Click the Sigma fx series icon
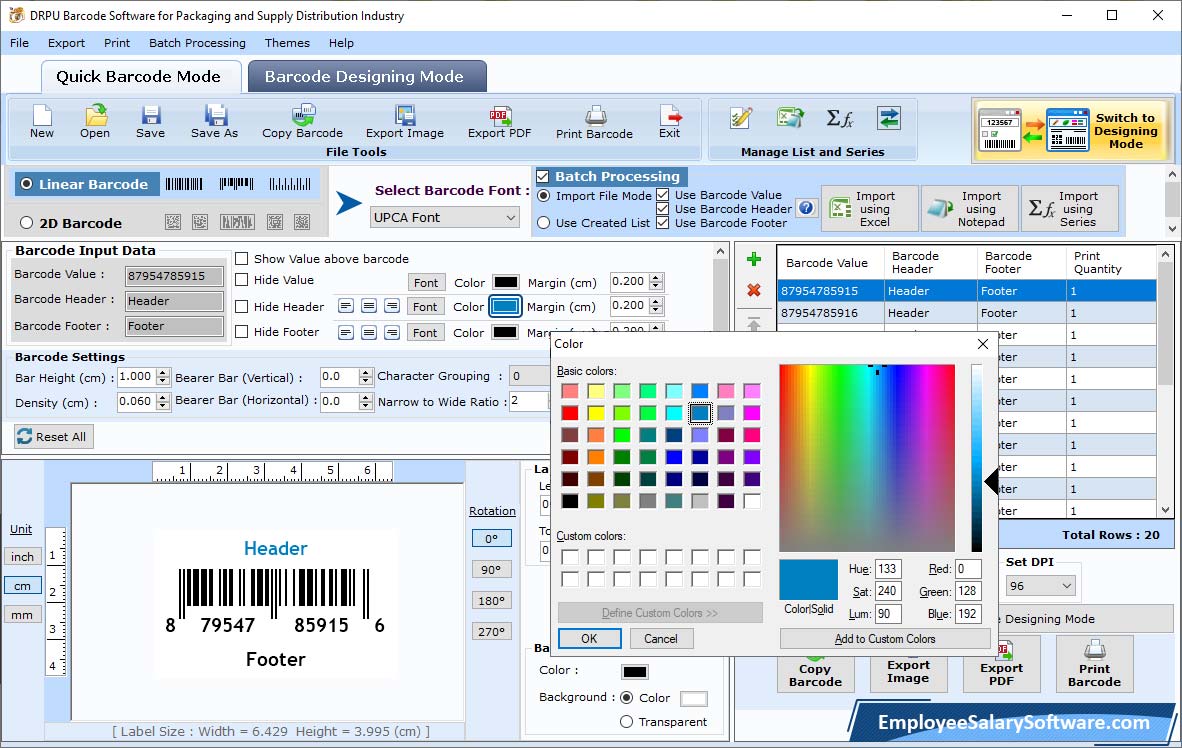Screen dimensions: 1182x748 pos(839,118)
